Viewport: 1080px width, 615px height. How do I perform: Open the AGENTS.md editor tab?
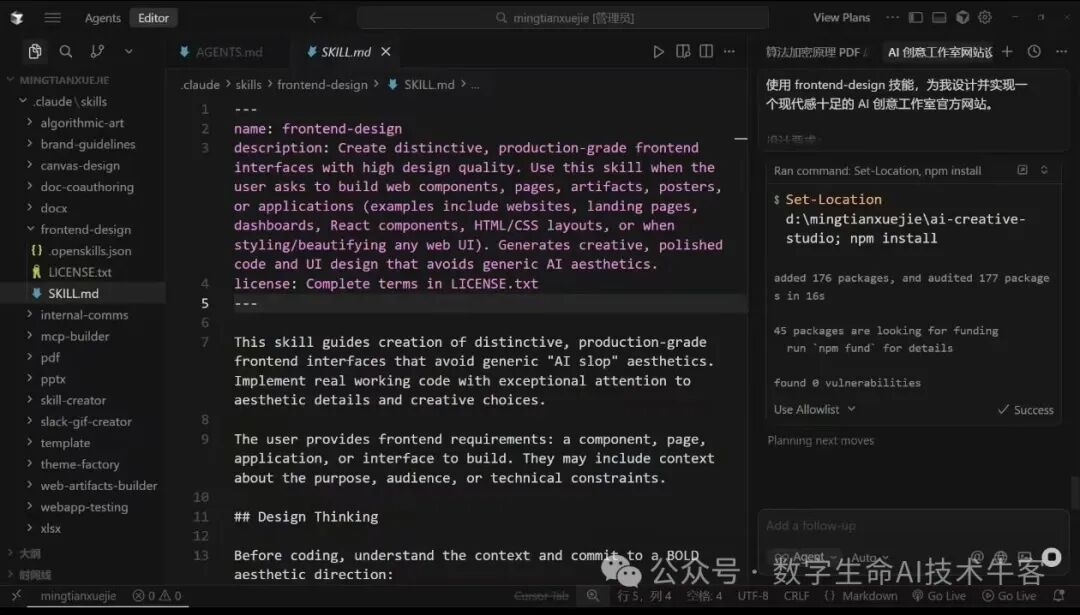pos(220,52)
